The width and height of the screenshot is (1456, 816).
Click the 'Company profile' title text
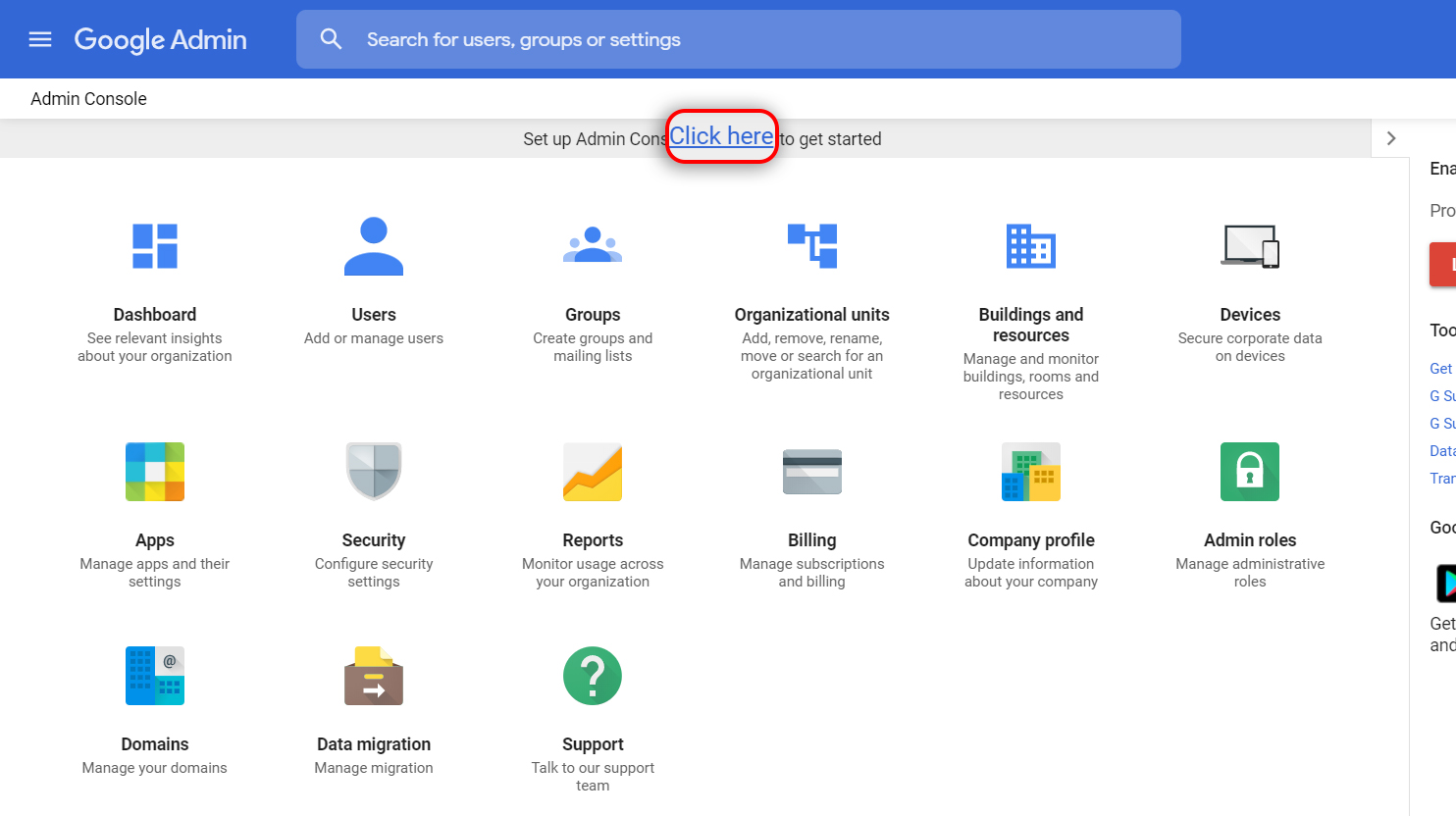coord(1031,540)
